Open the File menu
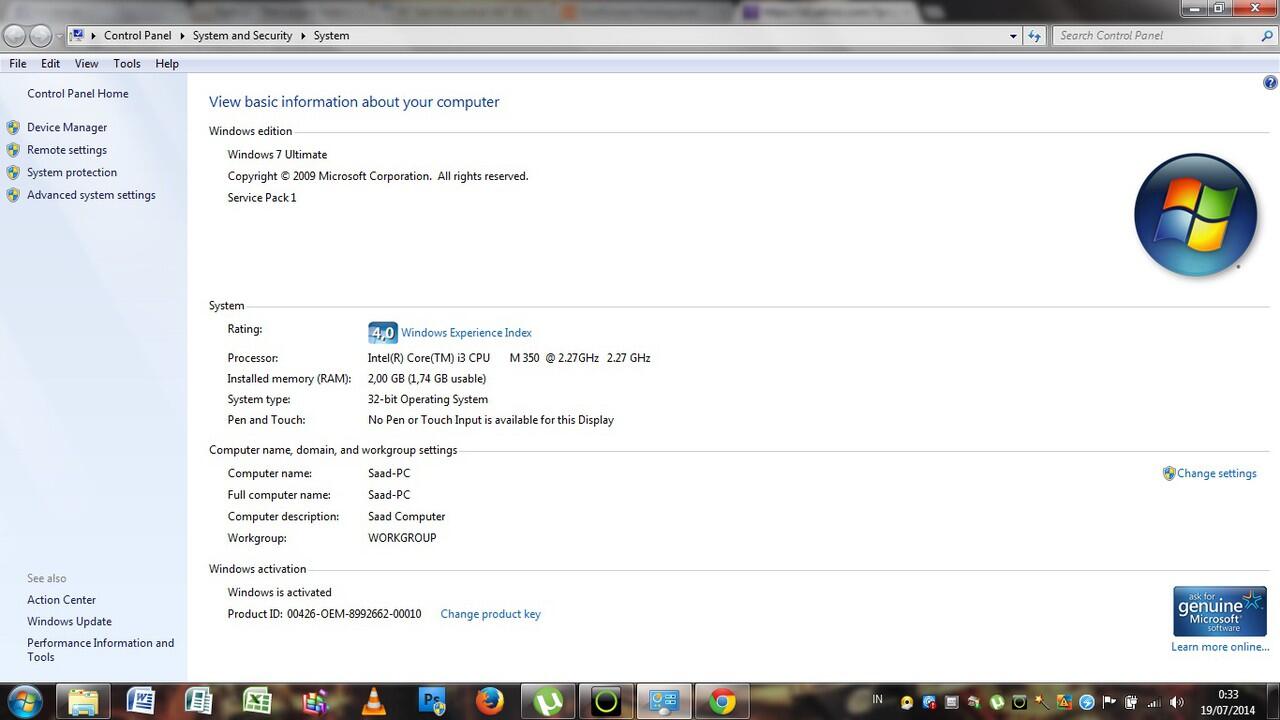The width and height of the screenshot is (1280, 720). tap(18, 63)
